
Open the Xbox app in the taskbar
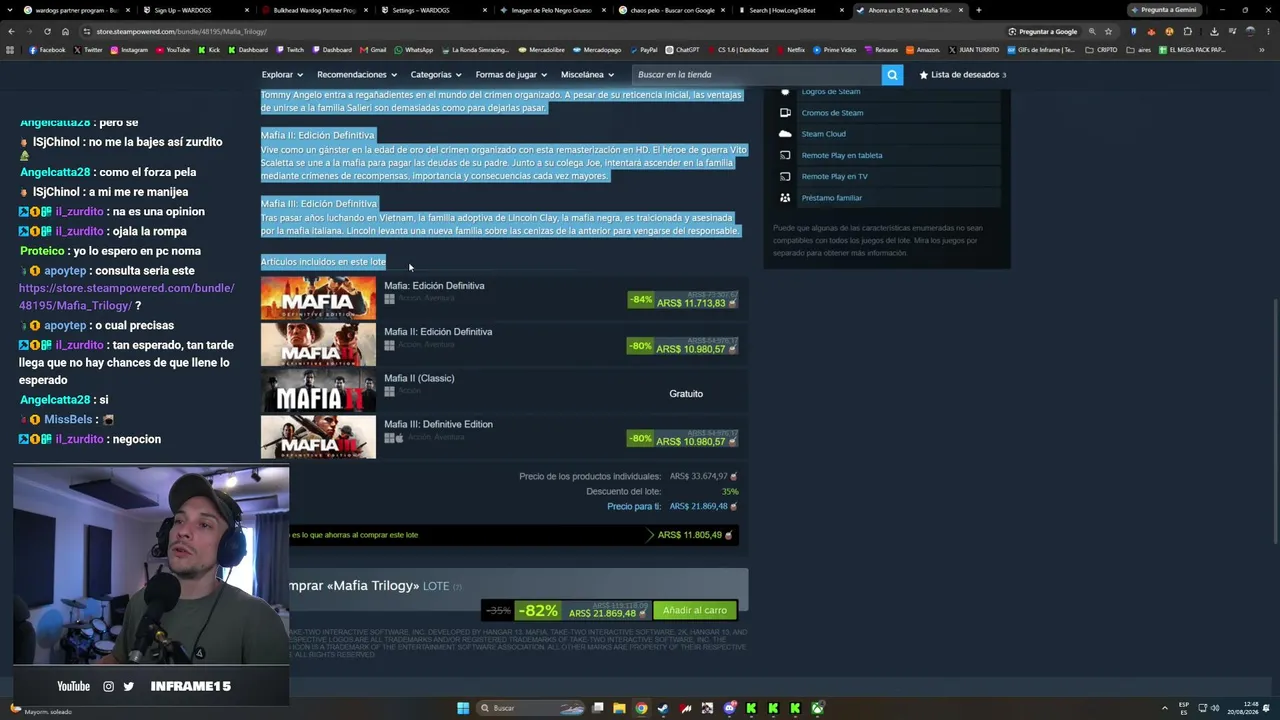817,708
